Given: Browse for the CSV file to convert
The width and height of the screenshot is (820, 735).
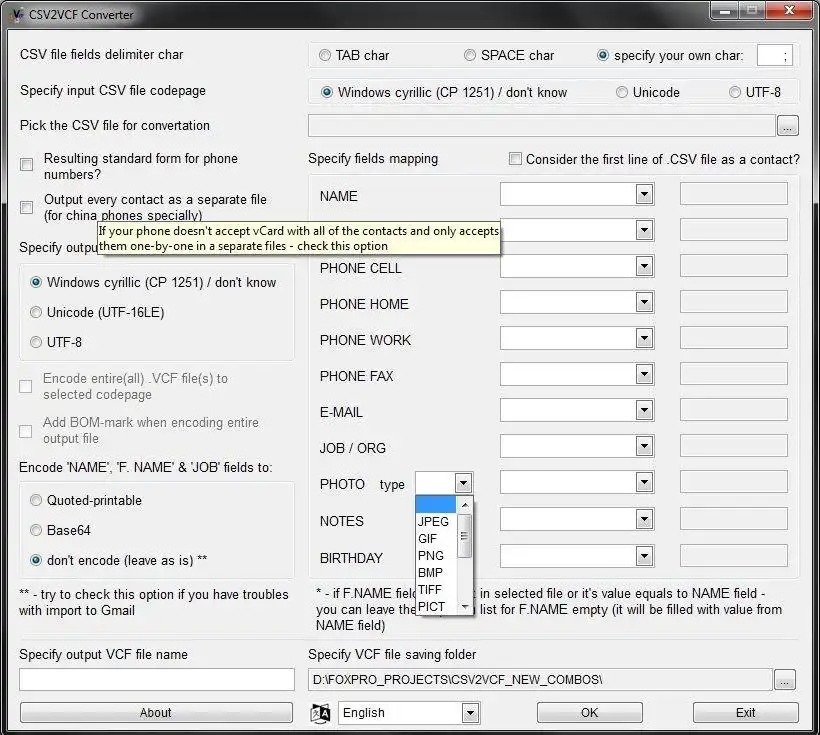Looking at the screenshot, I should click(788, 126).
